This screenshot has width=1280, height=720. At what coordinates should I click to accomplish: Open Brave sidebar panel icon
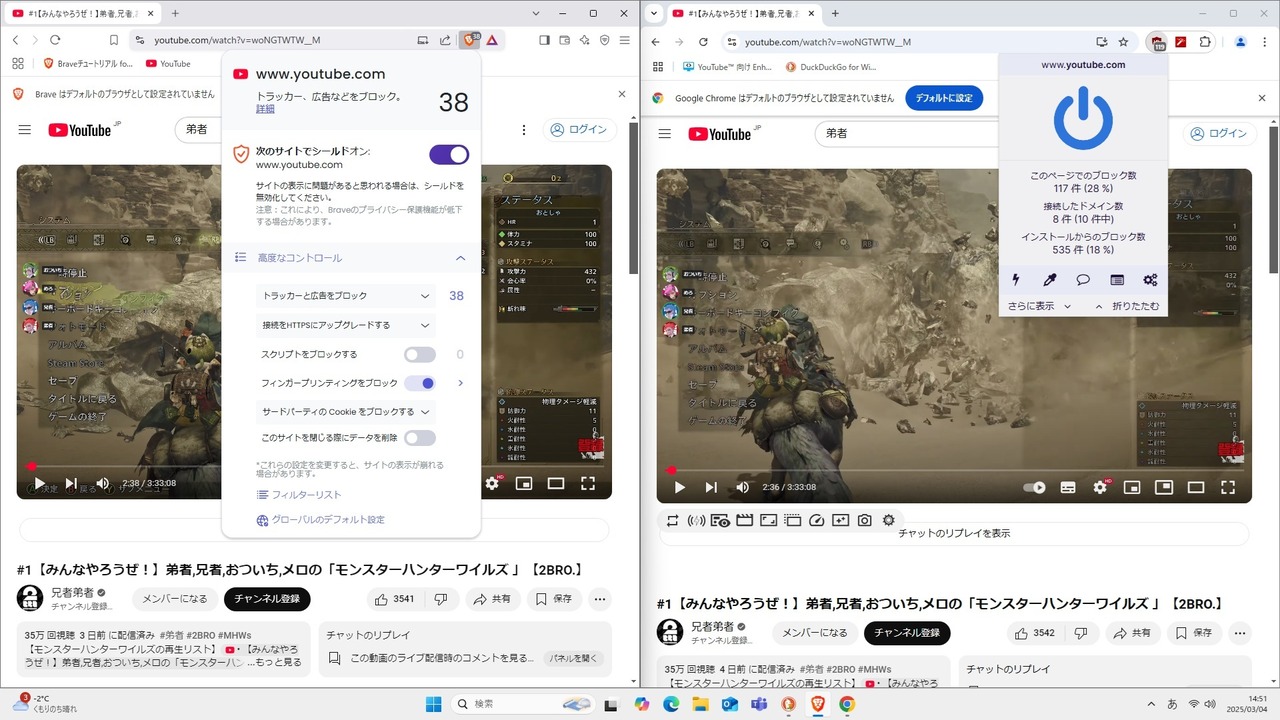coord(544,40)
